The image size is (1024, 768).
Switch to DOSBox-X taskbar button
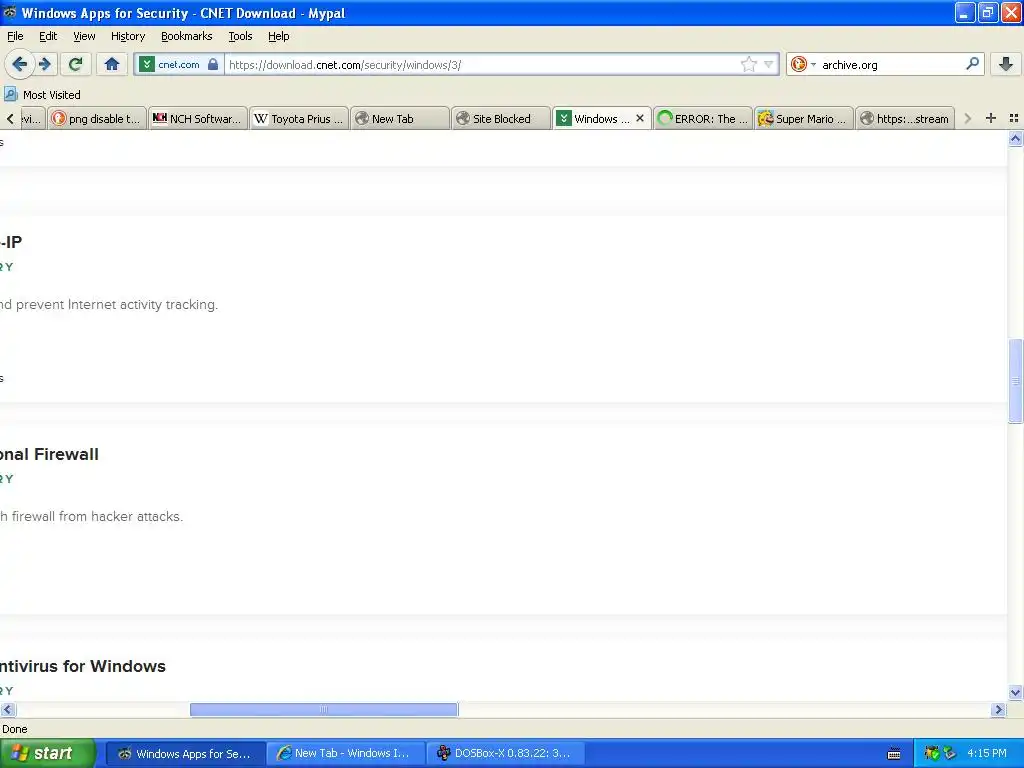coord(505,753)
